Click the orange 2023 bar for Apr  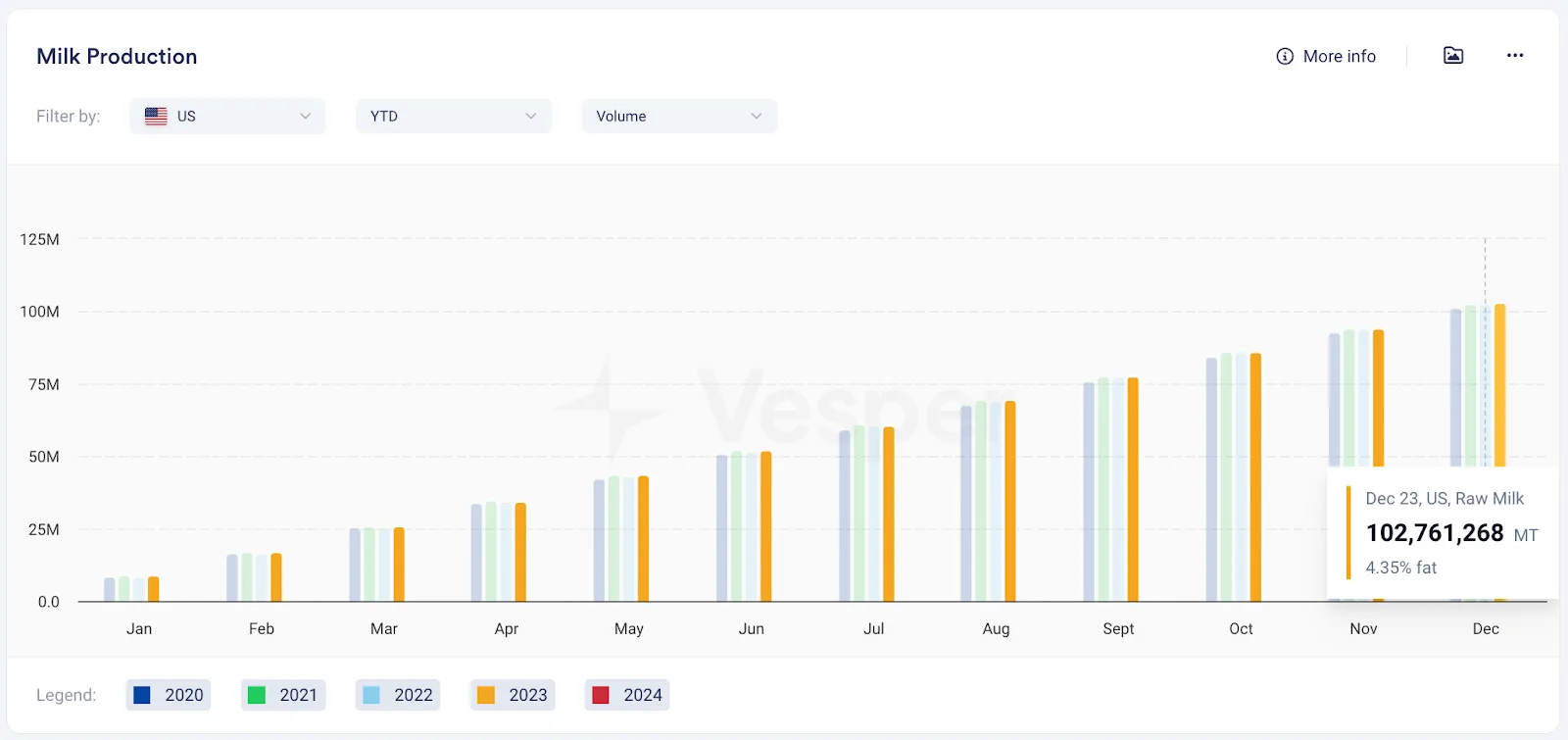(521, 552)
